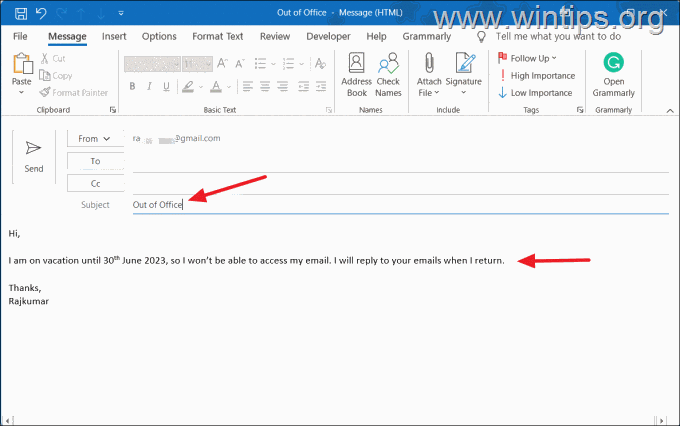Click inside the Subject field
This screenshot has width=680, height=426.
(400, 205)
